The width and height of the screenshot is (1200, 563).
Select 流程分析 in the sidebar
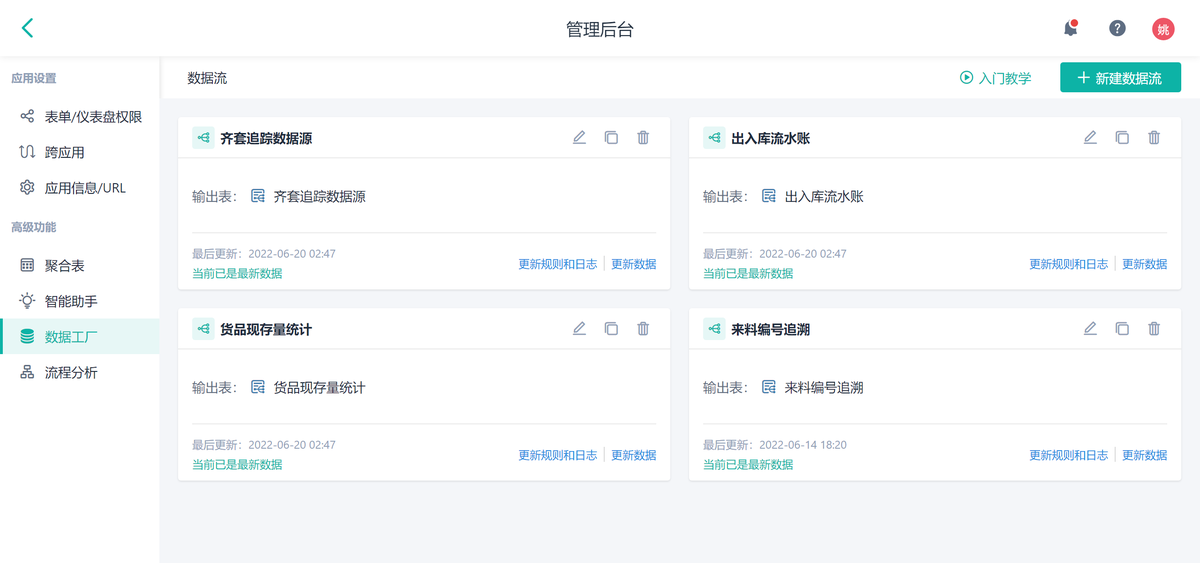click(71, 373)
